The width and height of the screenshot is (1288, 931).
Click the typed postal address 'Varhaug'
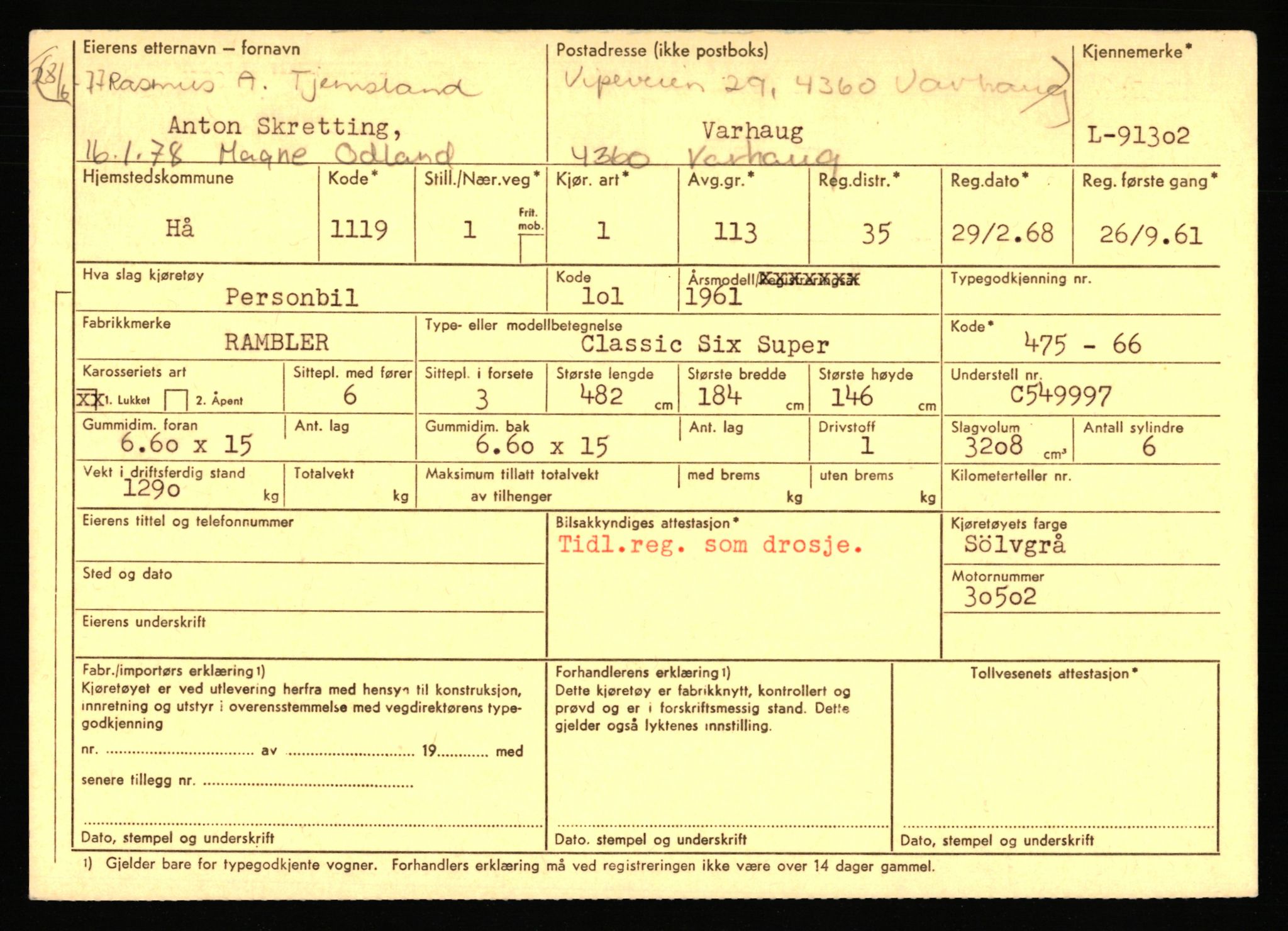point(752,131)
